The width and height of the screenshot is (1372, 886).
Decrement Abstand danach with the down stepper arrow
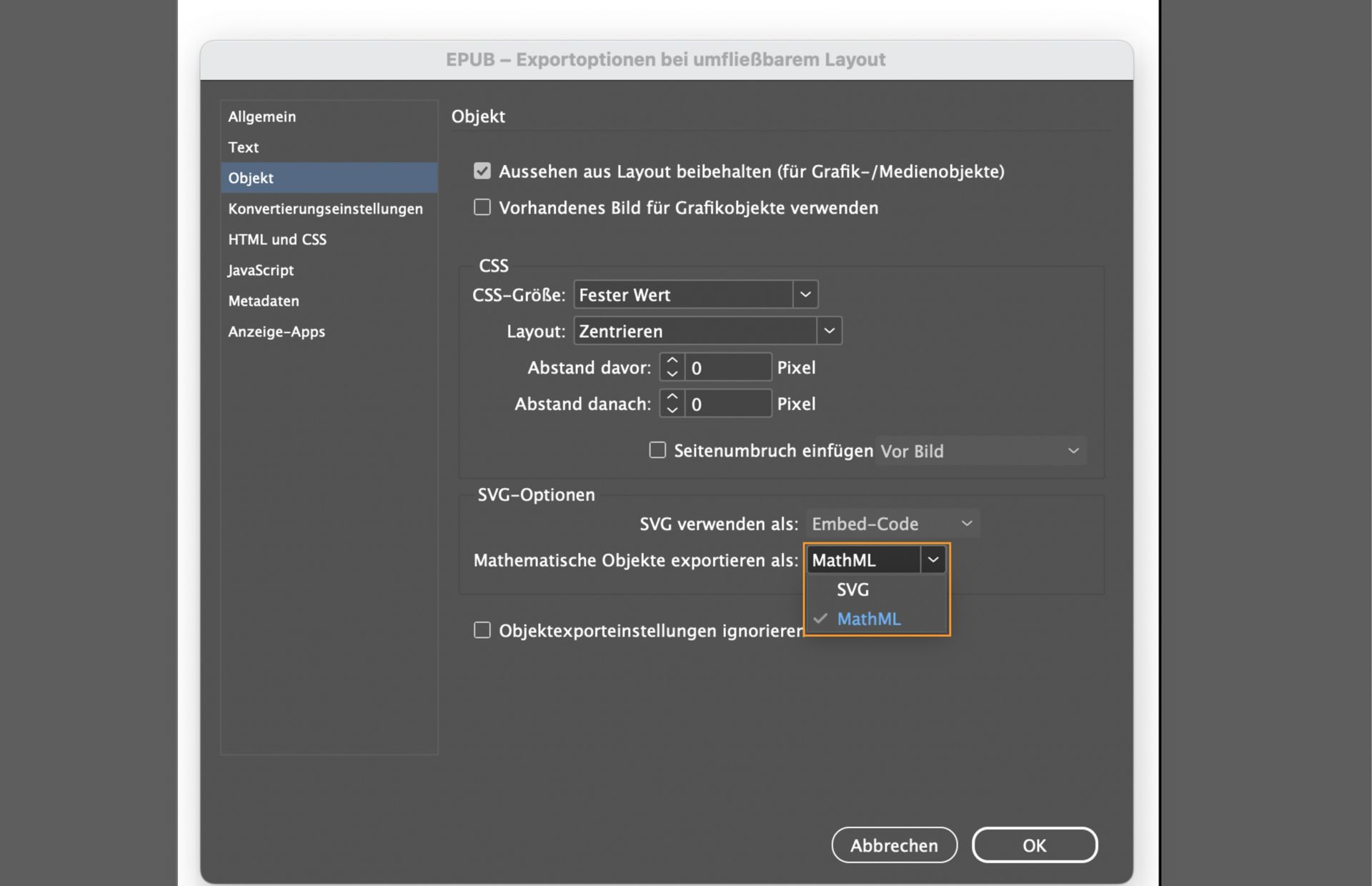[x=672, y=410]
